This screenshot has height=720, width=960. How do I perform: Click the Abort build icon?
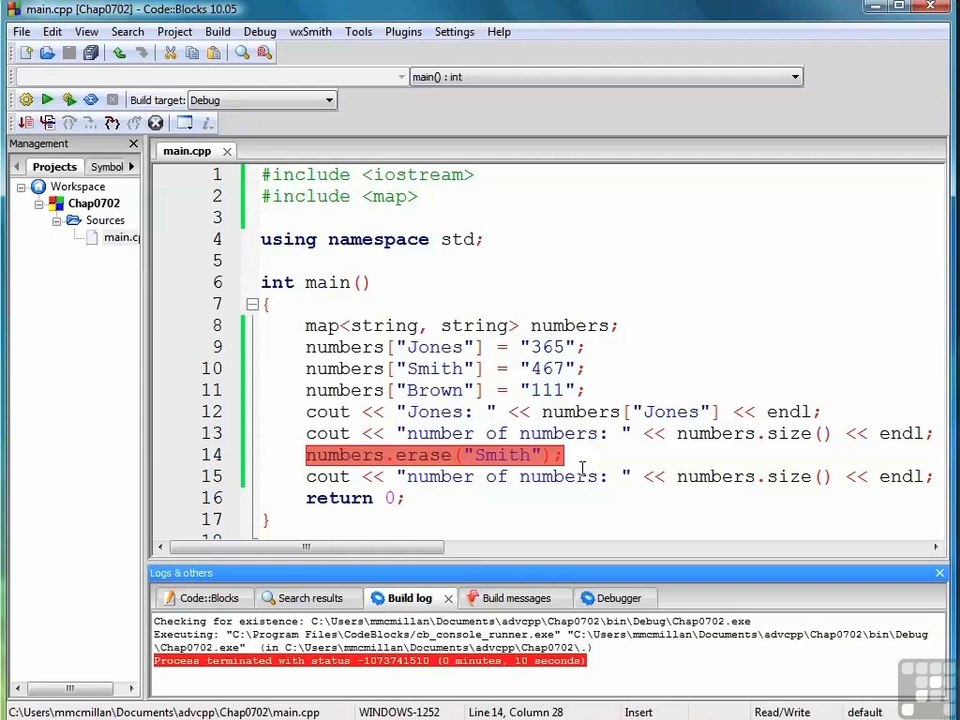[112, 100]
